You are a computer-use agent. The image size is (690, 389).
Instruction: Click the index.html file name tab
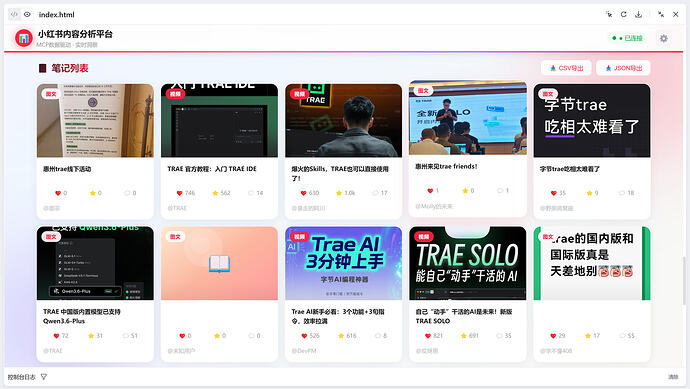click(x=56, y=15)
